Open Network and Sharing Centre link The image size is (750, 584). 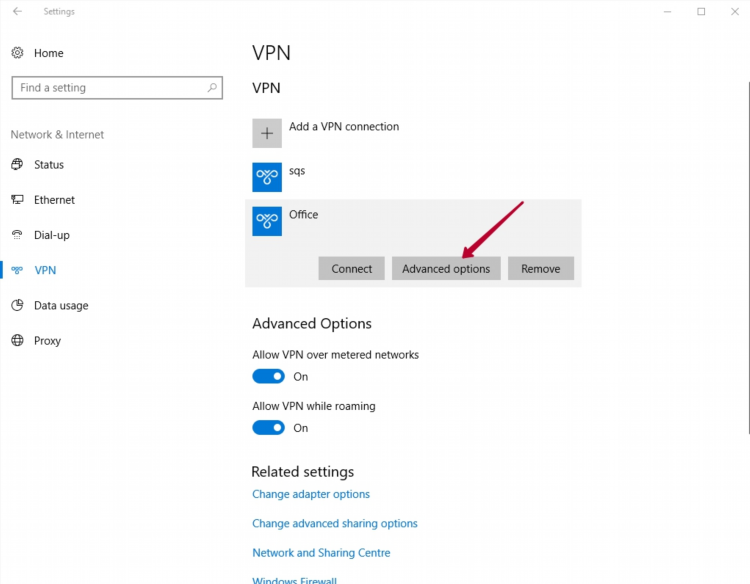pos(321,553)
